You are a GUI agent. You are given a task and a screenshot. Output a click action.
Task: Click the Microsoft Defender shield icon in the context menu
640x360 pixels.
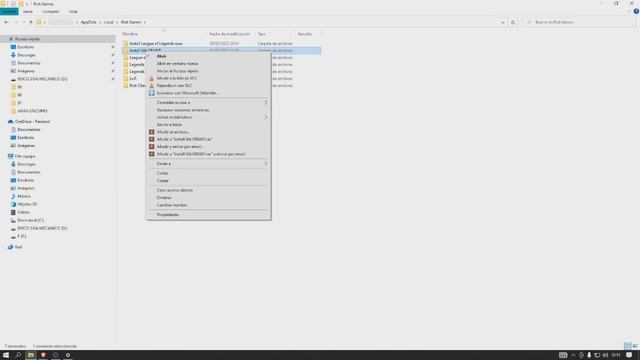(151, 93)
